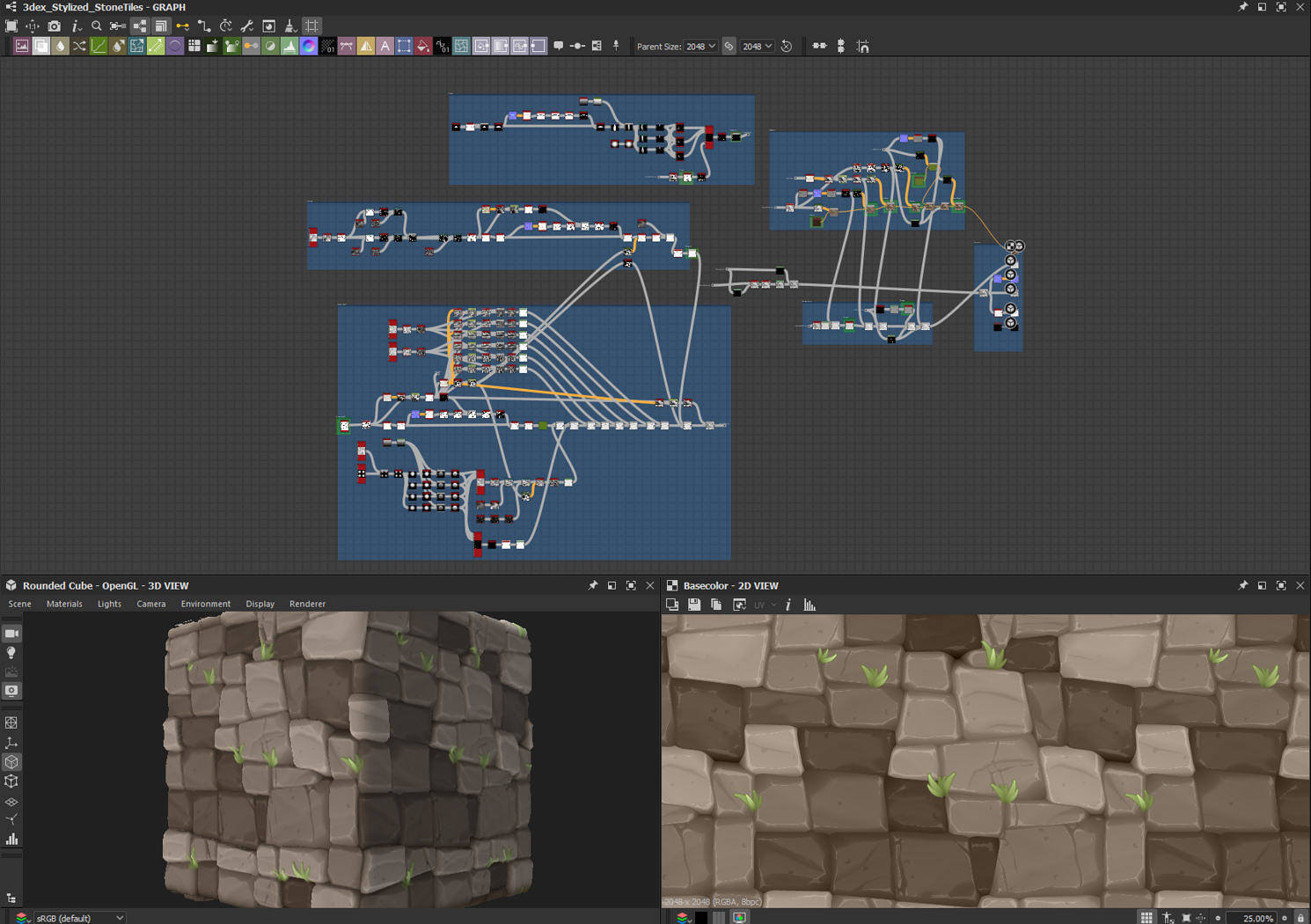Click the magnifier search icon in graph toolbar

97,26
